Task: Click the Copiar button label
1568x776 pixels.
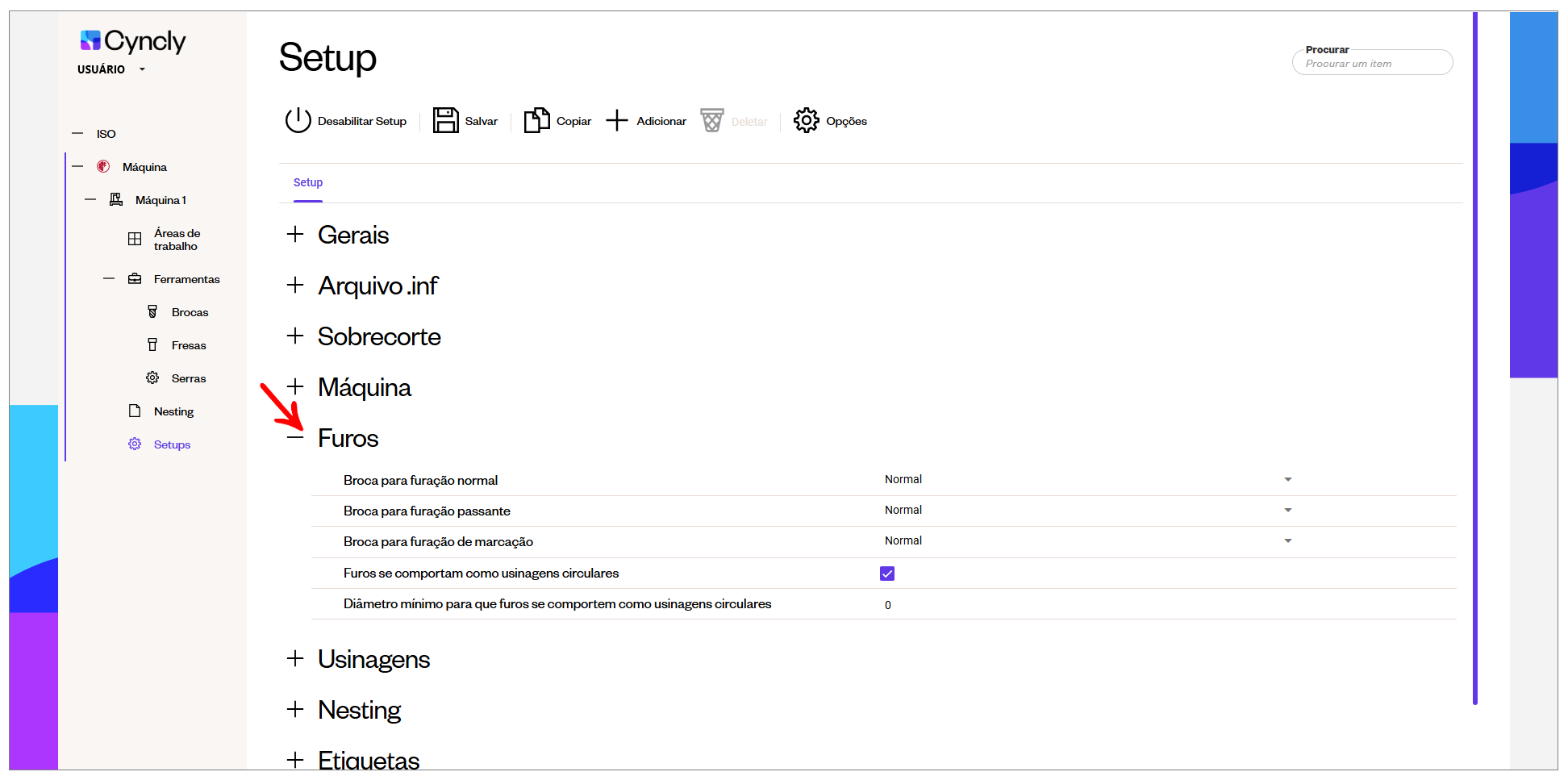Action: click(573, 121)
